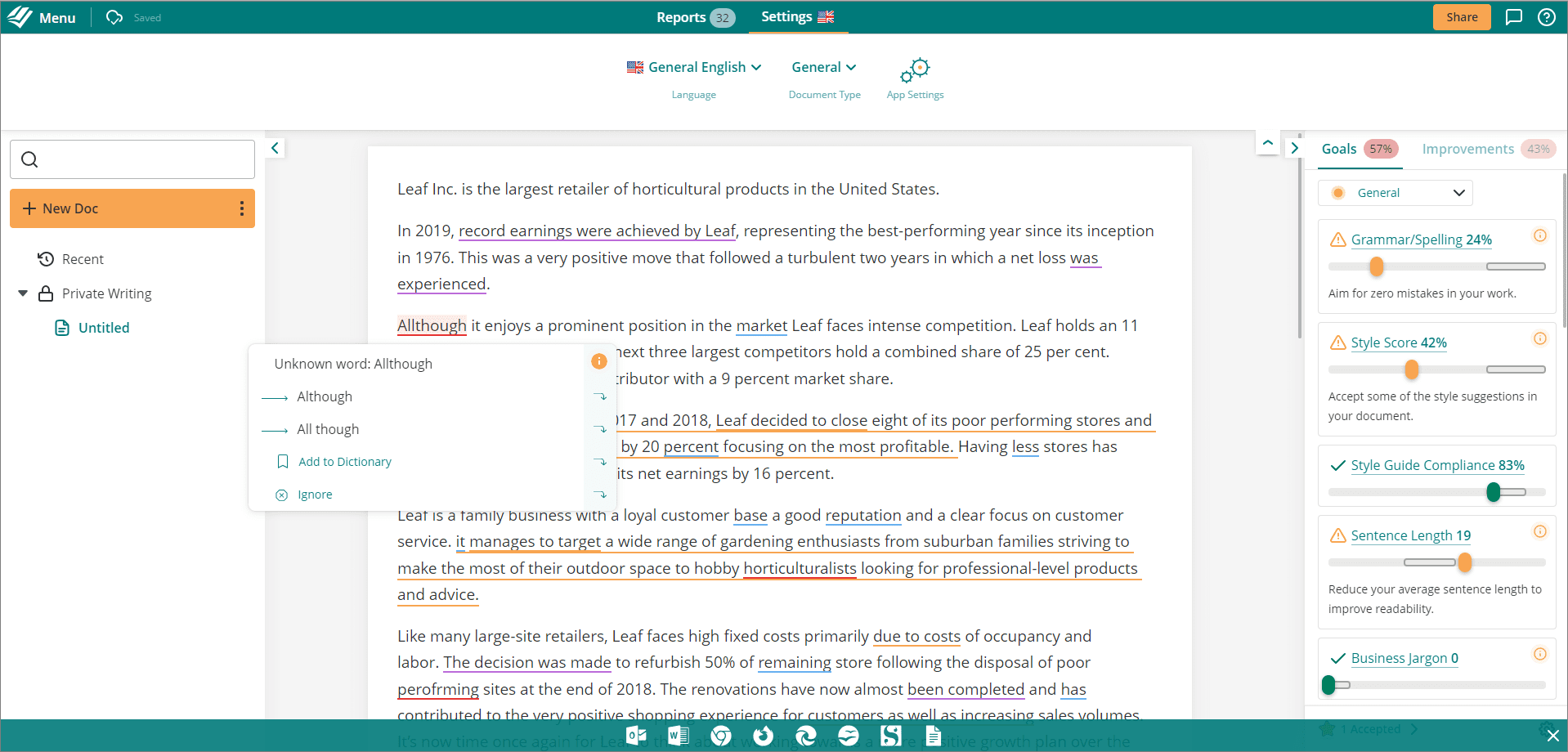
Task: Close the bottom integrations bar
Action: 1553,736
